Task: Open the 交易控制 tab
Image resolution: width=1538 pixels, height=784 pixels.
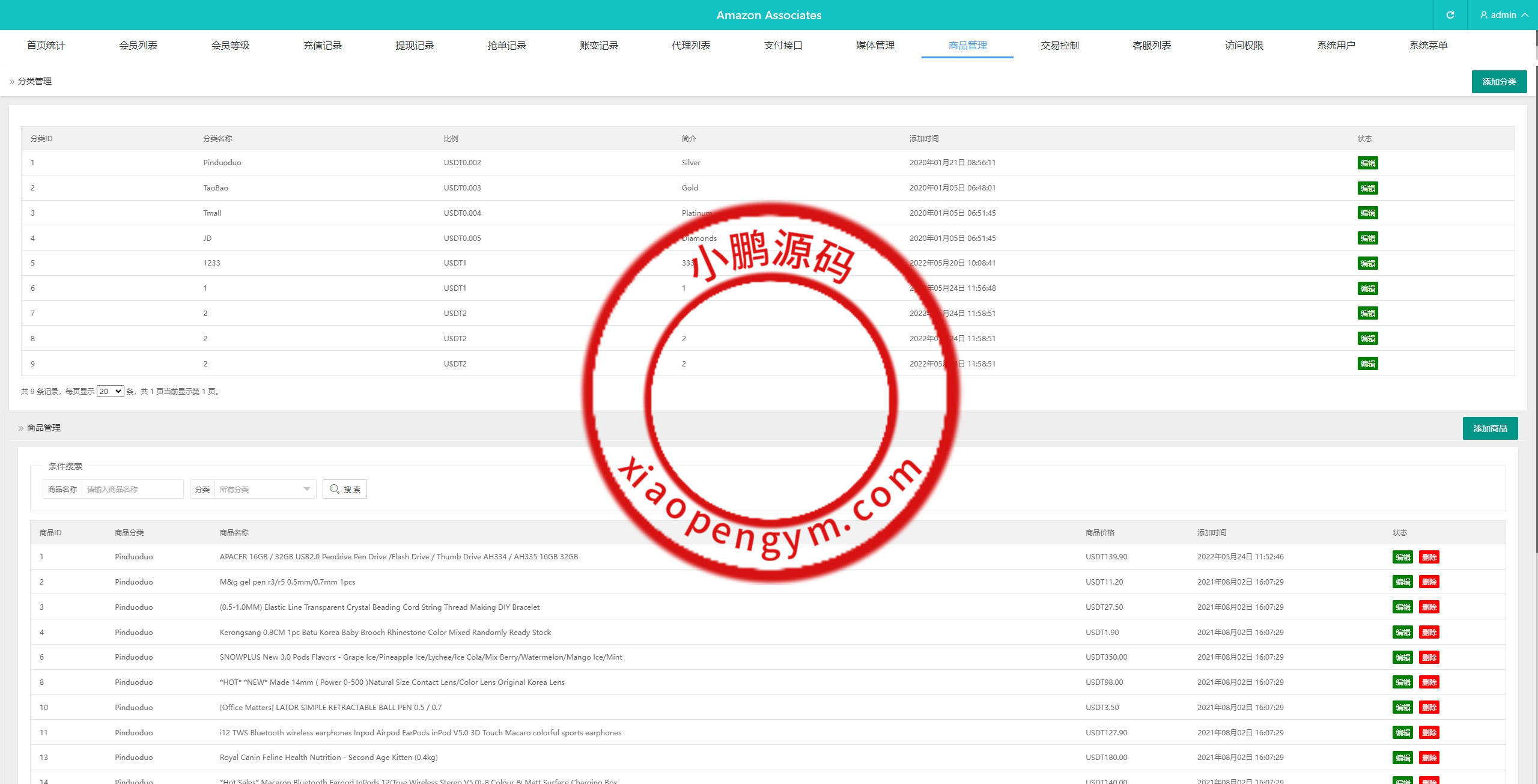Action: click(1059, 46)
